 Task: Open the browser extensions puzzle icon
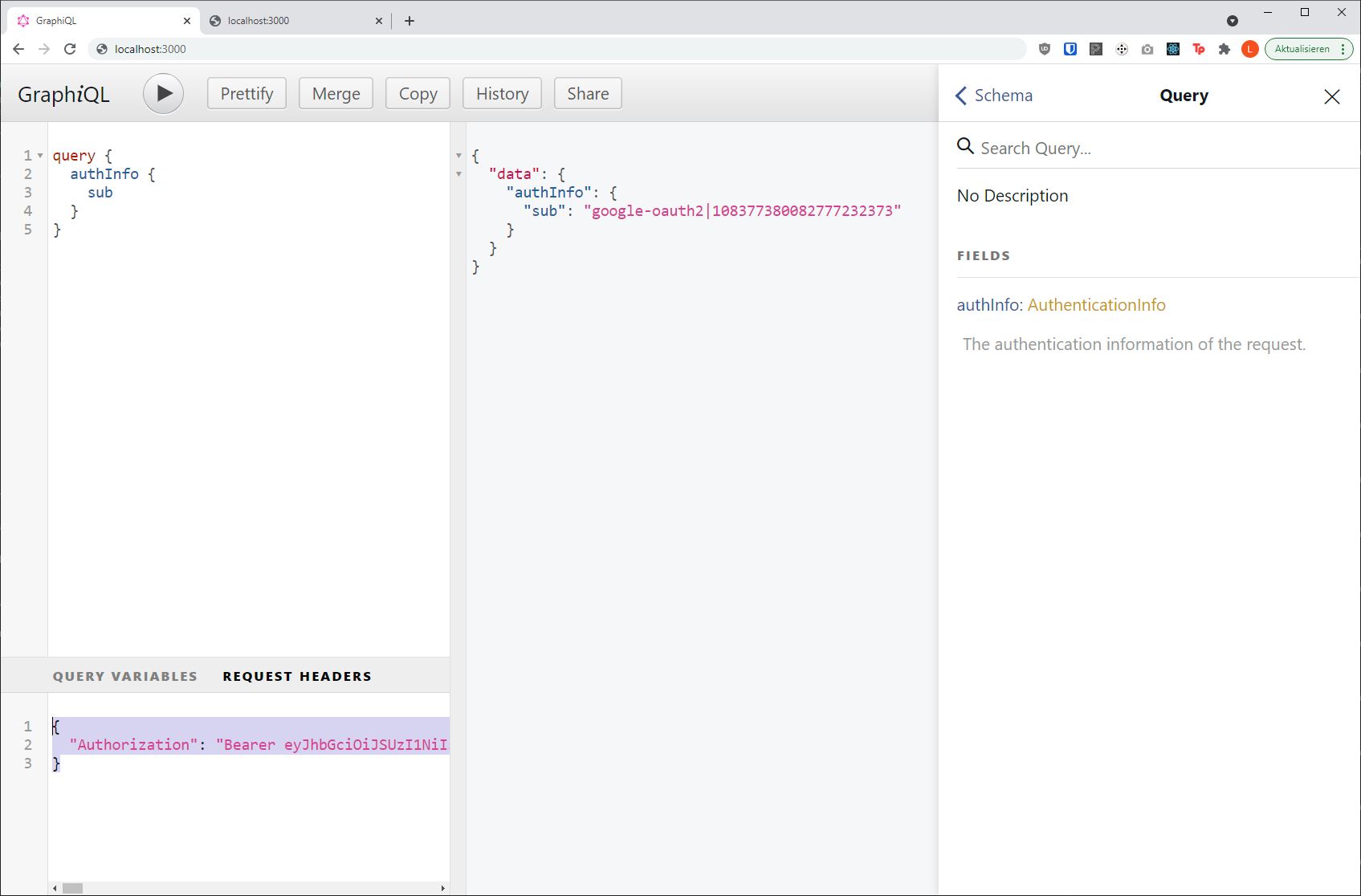click(x=1224, y=49)
